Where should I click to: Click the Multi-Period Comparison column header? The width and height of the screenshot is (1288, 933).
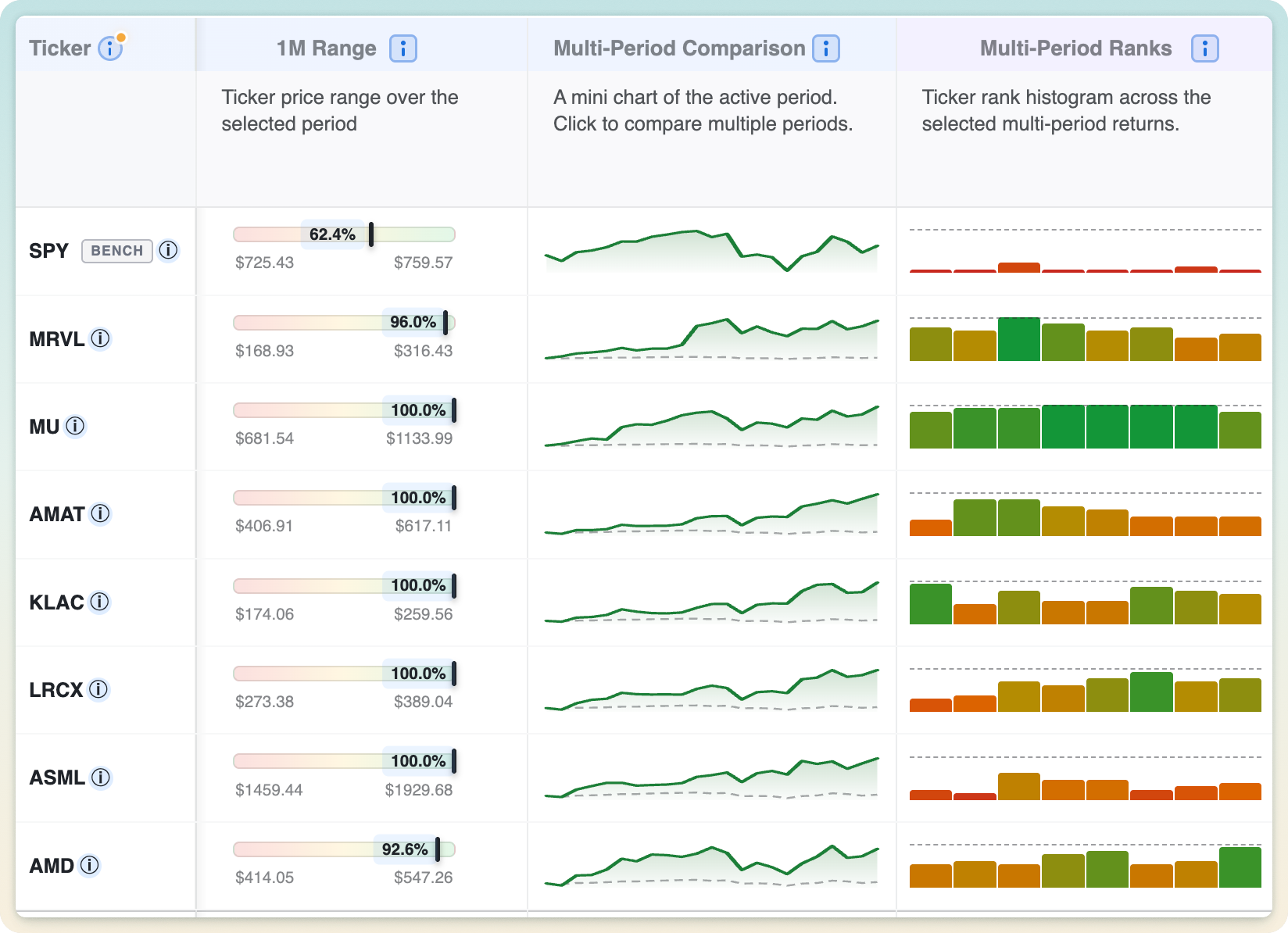pos(679,48)
